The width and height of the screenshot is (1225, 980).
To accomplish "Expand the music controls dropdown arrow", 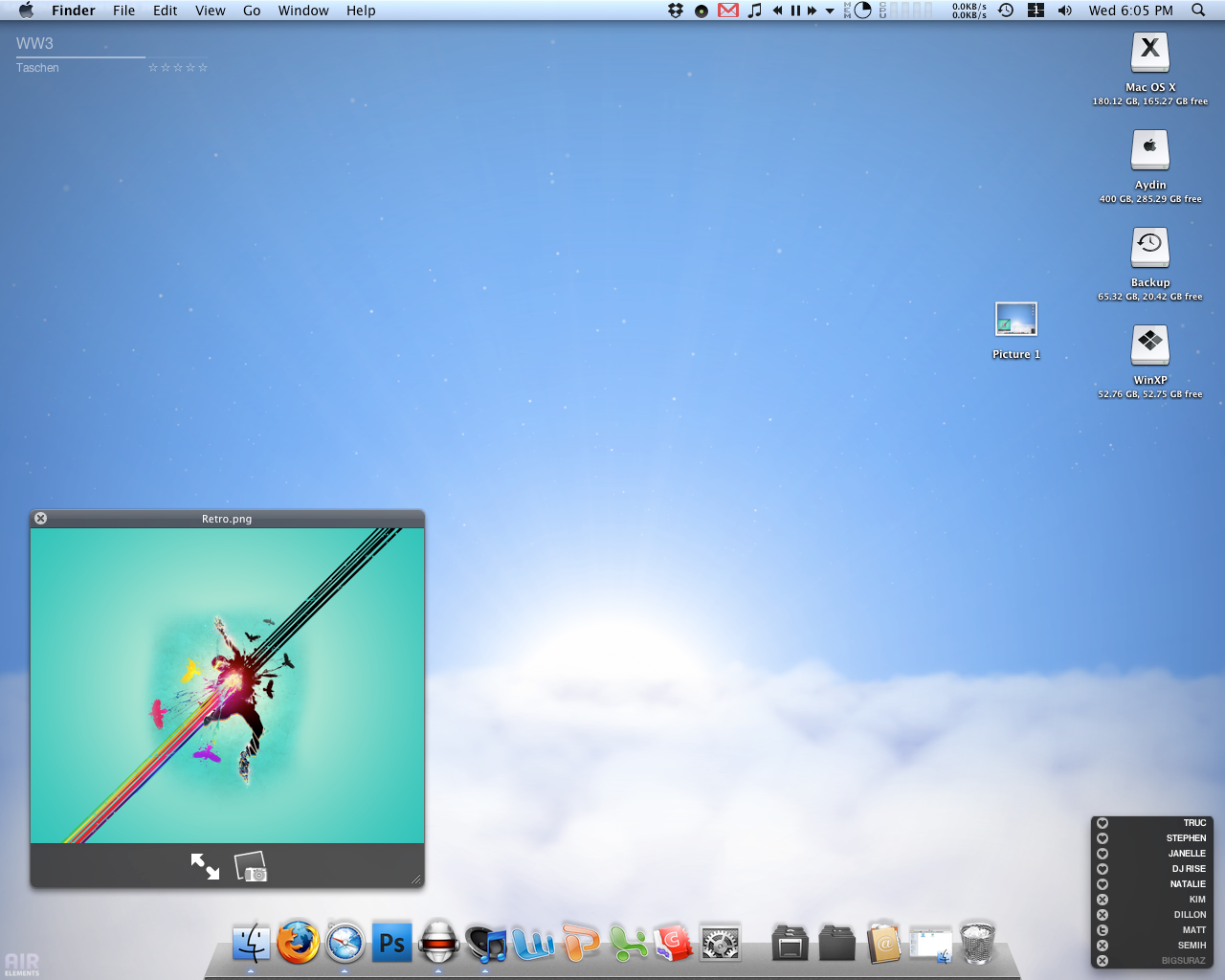I will 830,11.
